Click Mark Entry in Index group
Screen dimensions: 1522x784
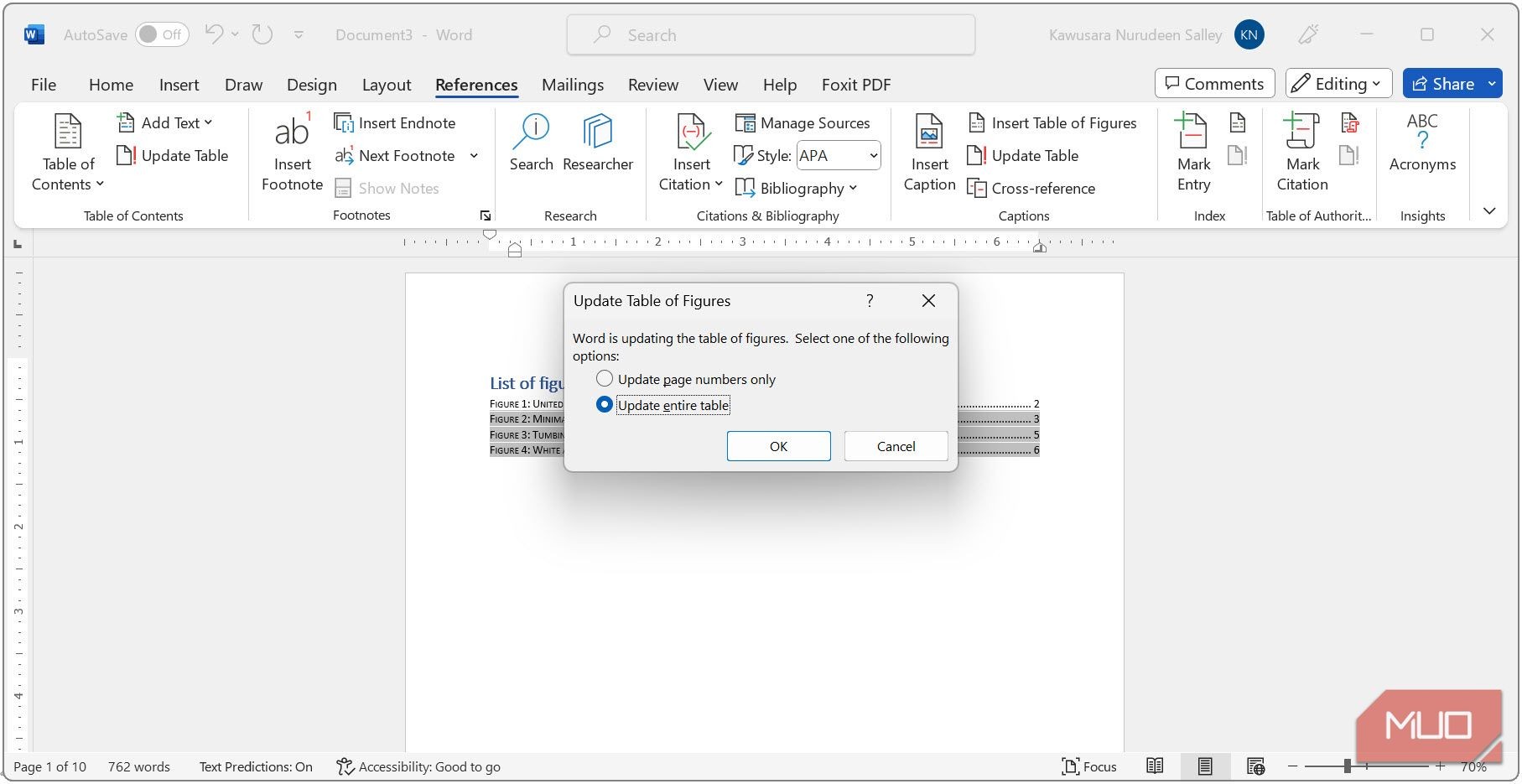click(1193, 153)
